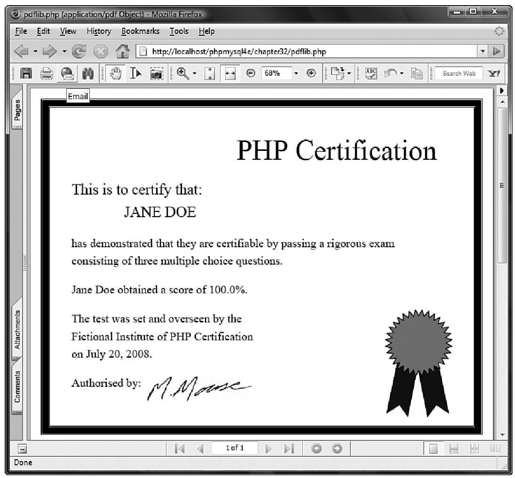
Task: Click the rotate/pages tool icon
Action: [337, 73]
